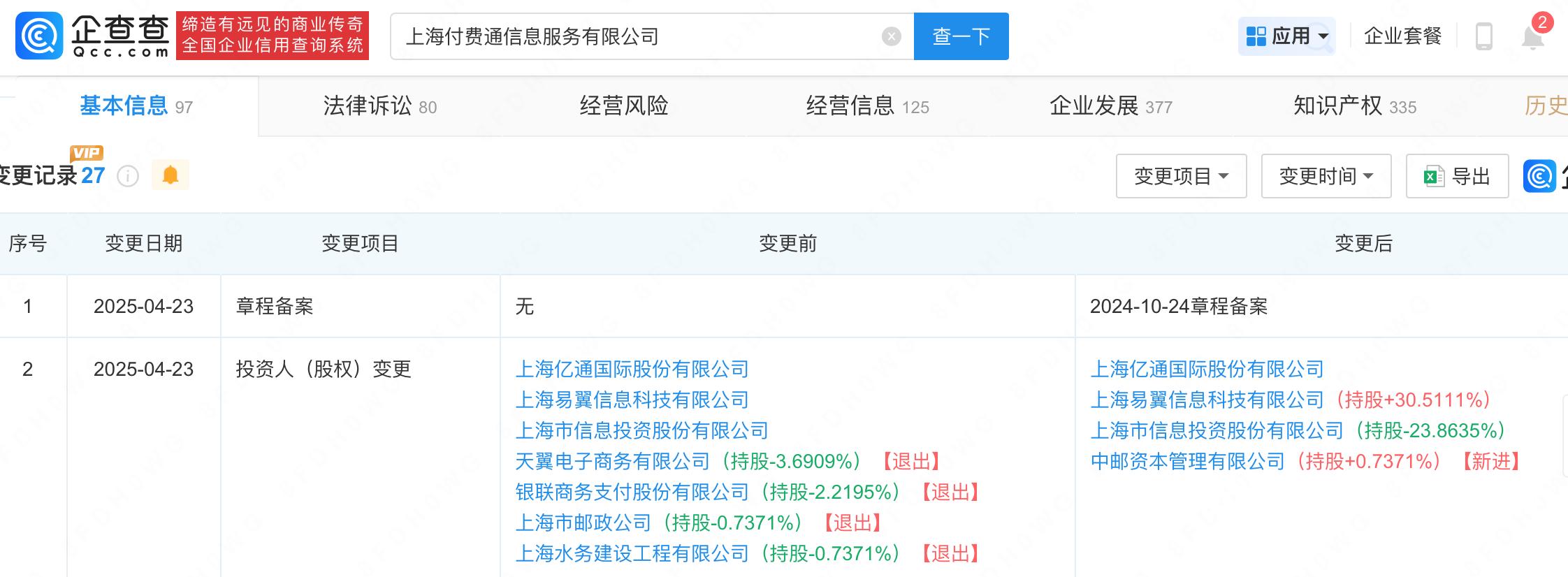Click the company name search input field
This screenshot has width=1568, height=577.
click(636, 36)
